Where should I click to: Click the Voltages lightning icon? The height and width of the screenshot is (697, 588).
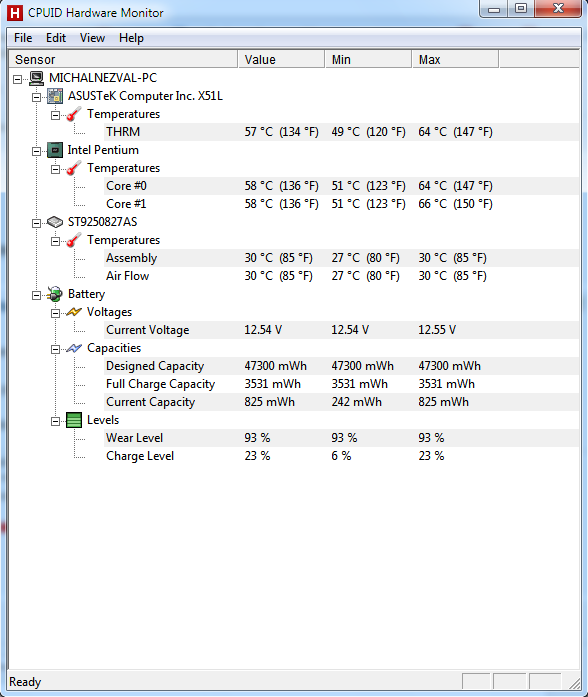click(74, 312)
